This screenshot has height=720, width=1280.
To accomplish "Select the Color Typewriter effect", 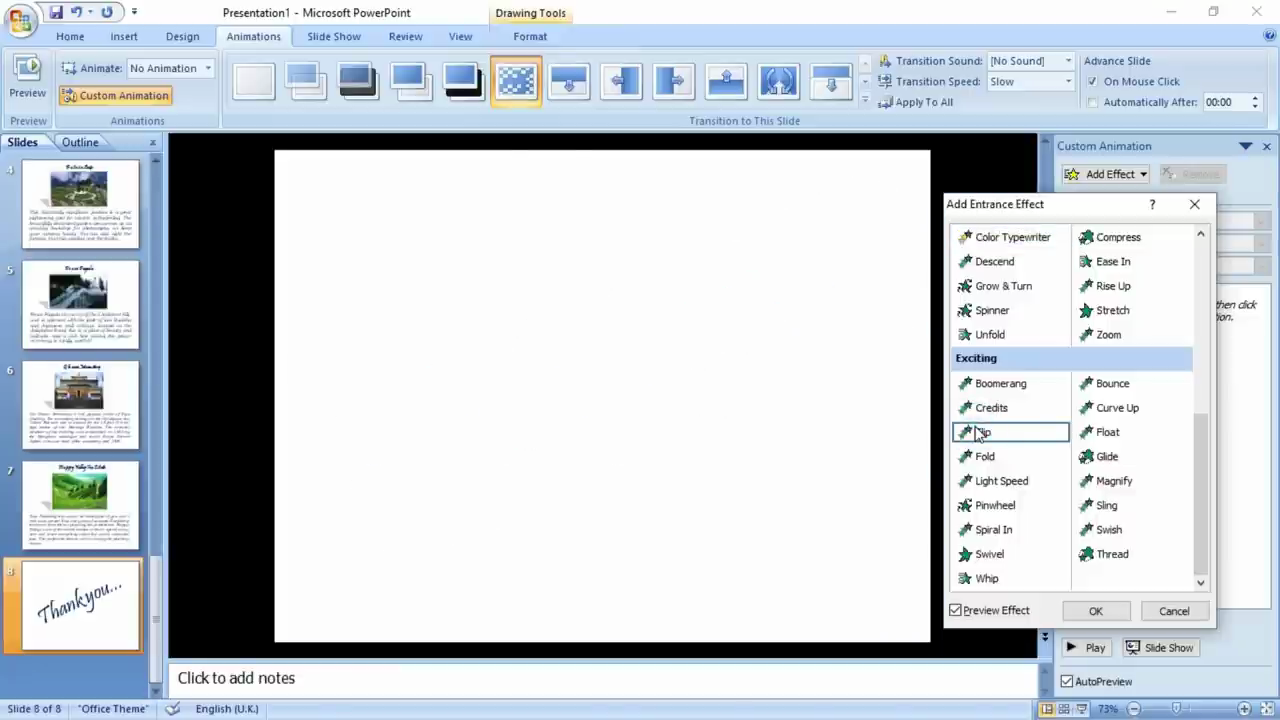I will (x=1010, y=237).
